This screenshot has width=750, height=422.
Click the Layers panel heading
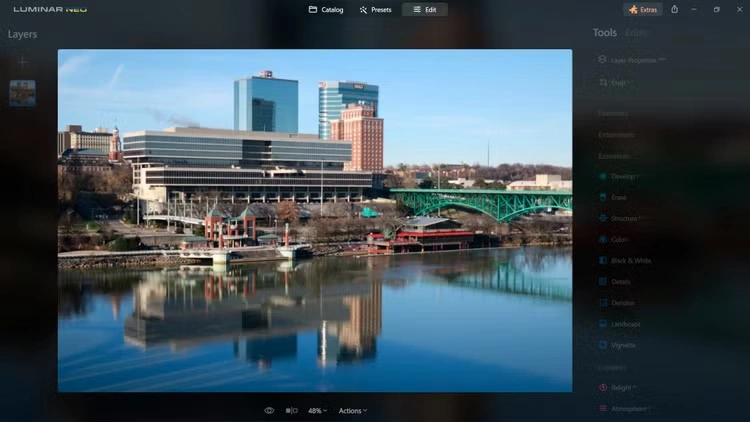pyautogui.click(x=22, y=34)
